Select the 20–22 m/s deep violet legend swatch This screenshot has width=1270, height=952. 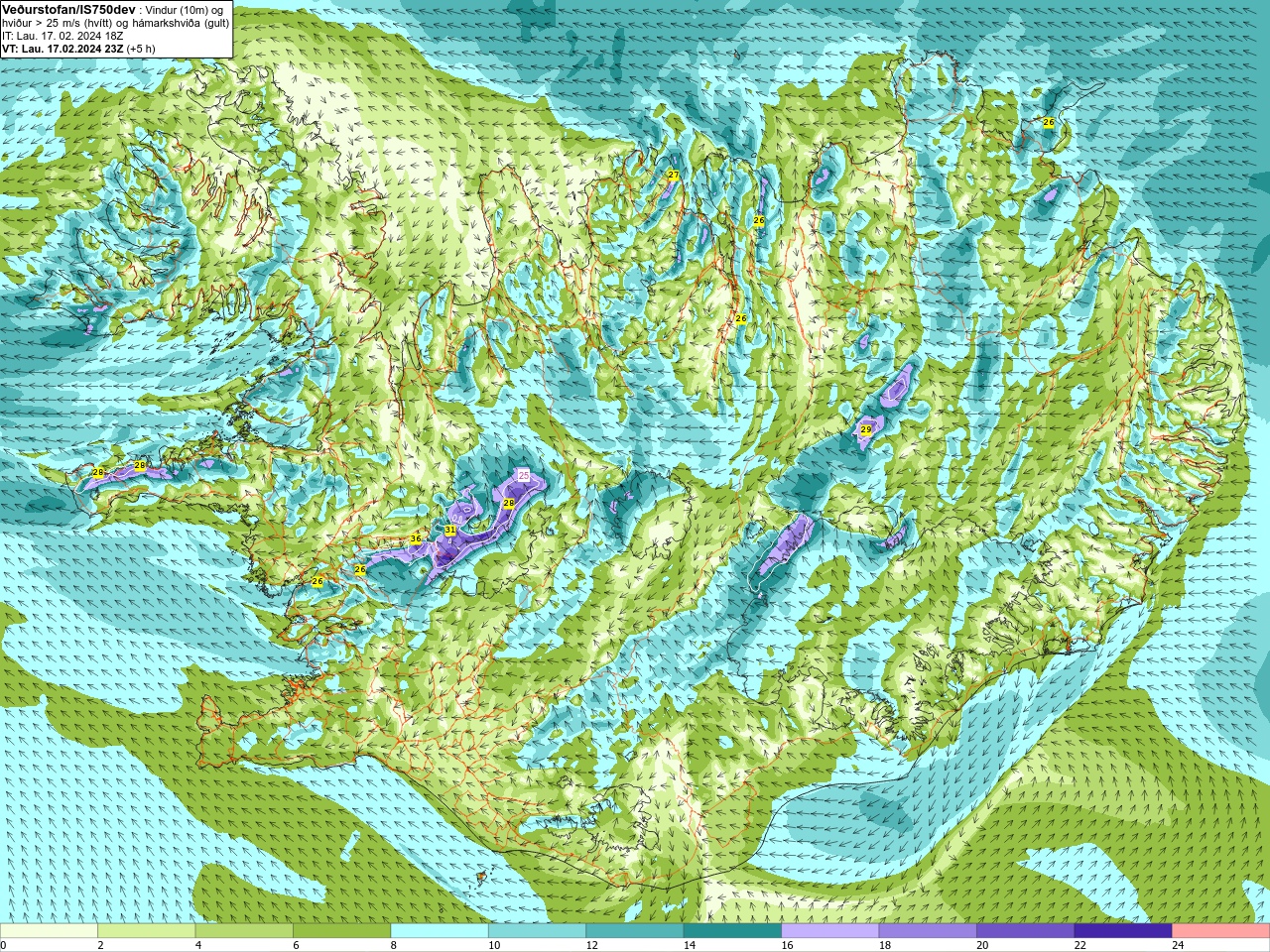(x=1026, y=931)
